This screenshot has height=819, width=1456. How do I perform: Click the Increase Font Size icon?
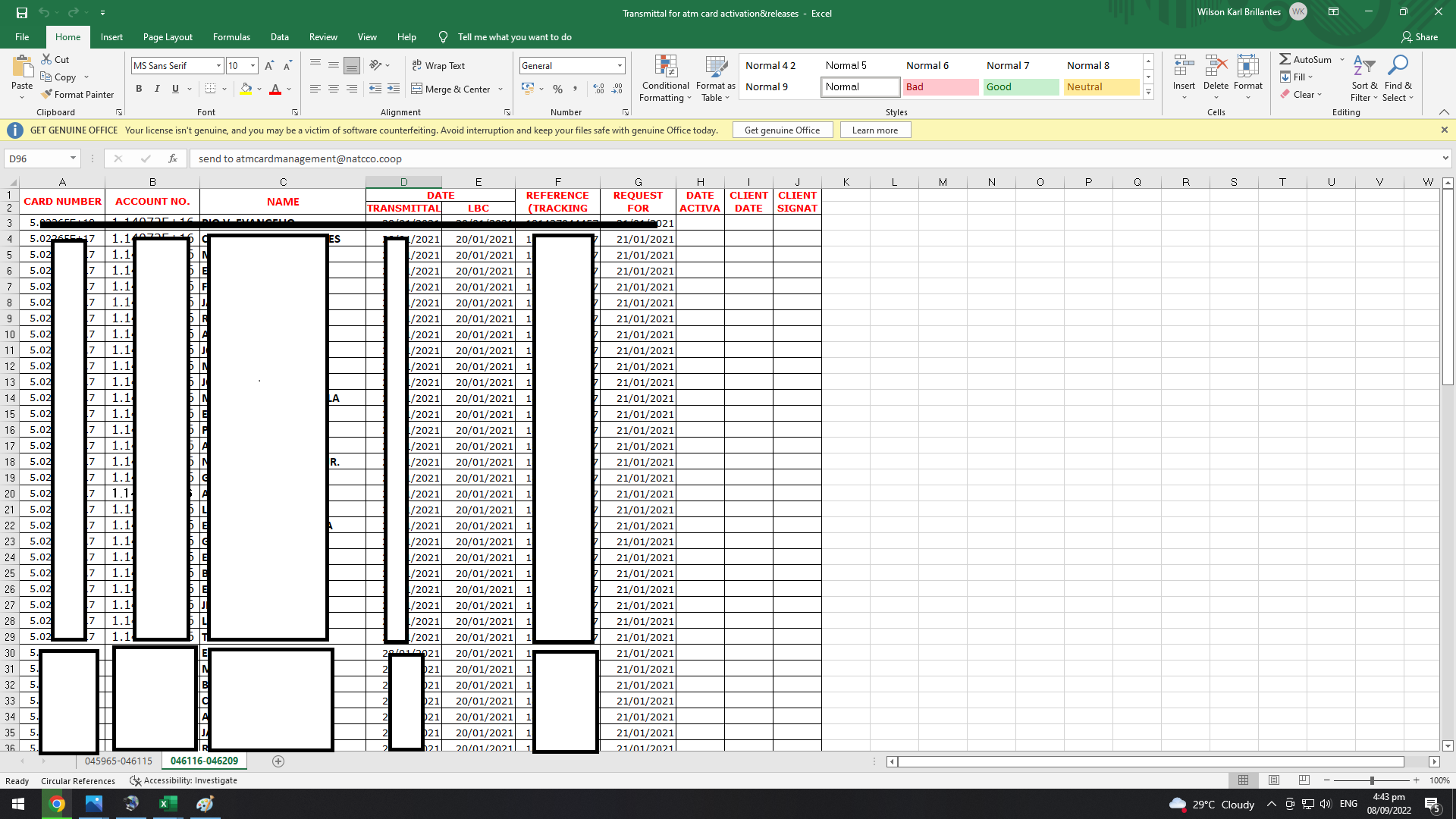pyautogui.click(x=269, y=66)
